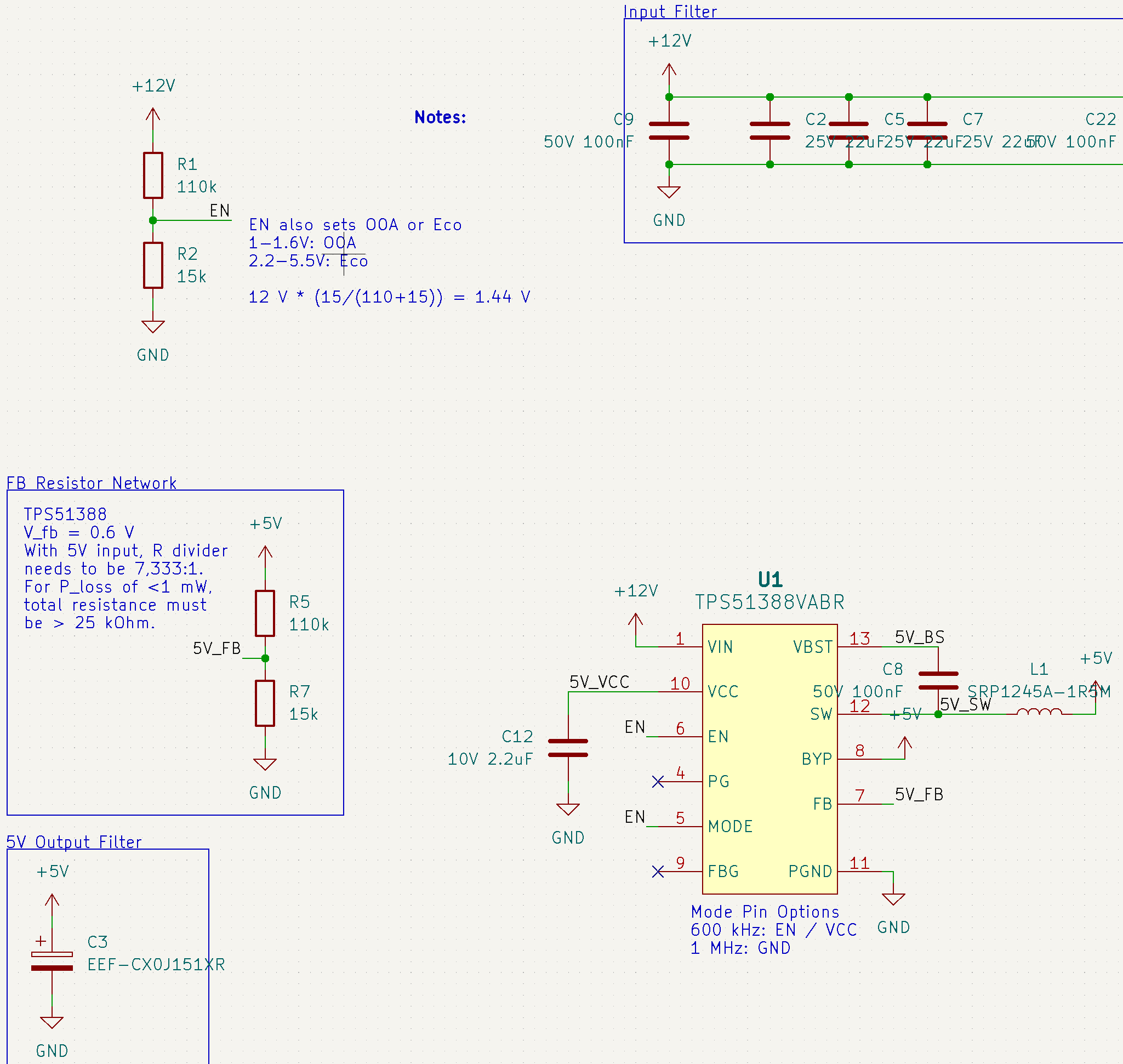This screenshot has height=1064, width=1123.
Task: Select resistor R1 110k symbol
Action: click(x=152, y=175)
